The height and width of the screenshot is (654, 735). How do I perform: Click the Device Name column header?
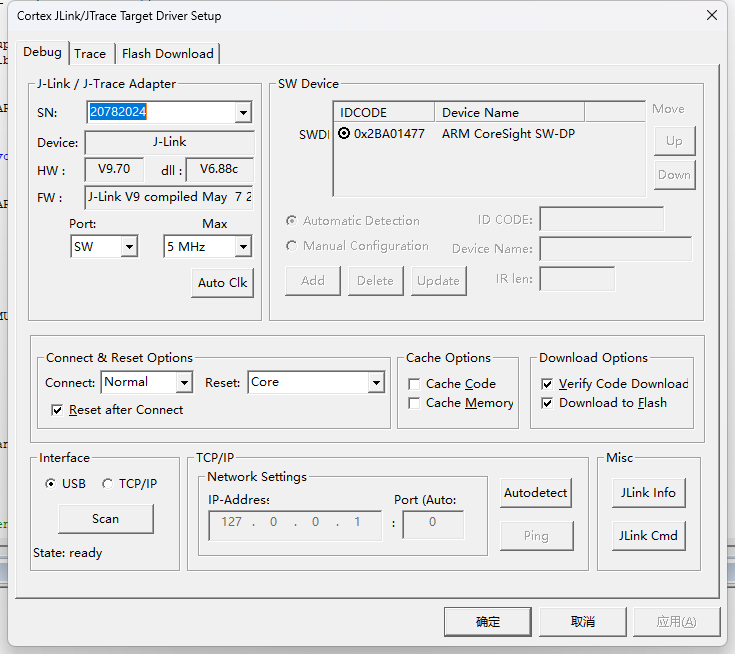click(x=510, y=113)
